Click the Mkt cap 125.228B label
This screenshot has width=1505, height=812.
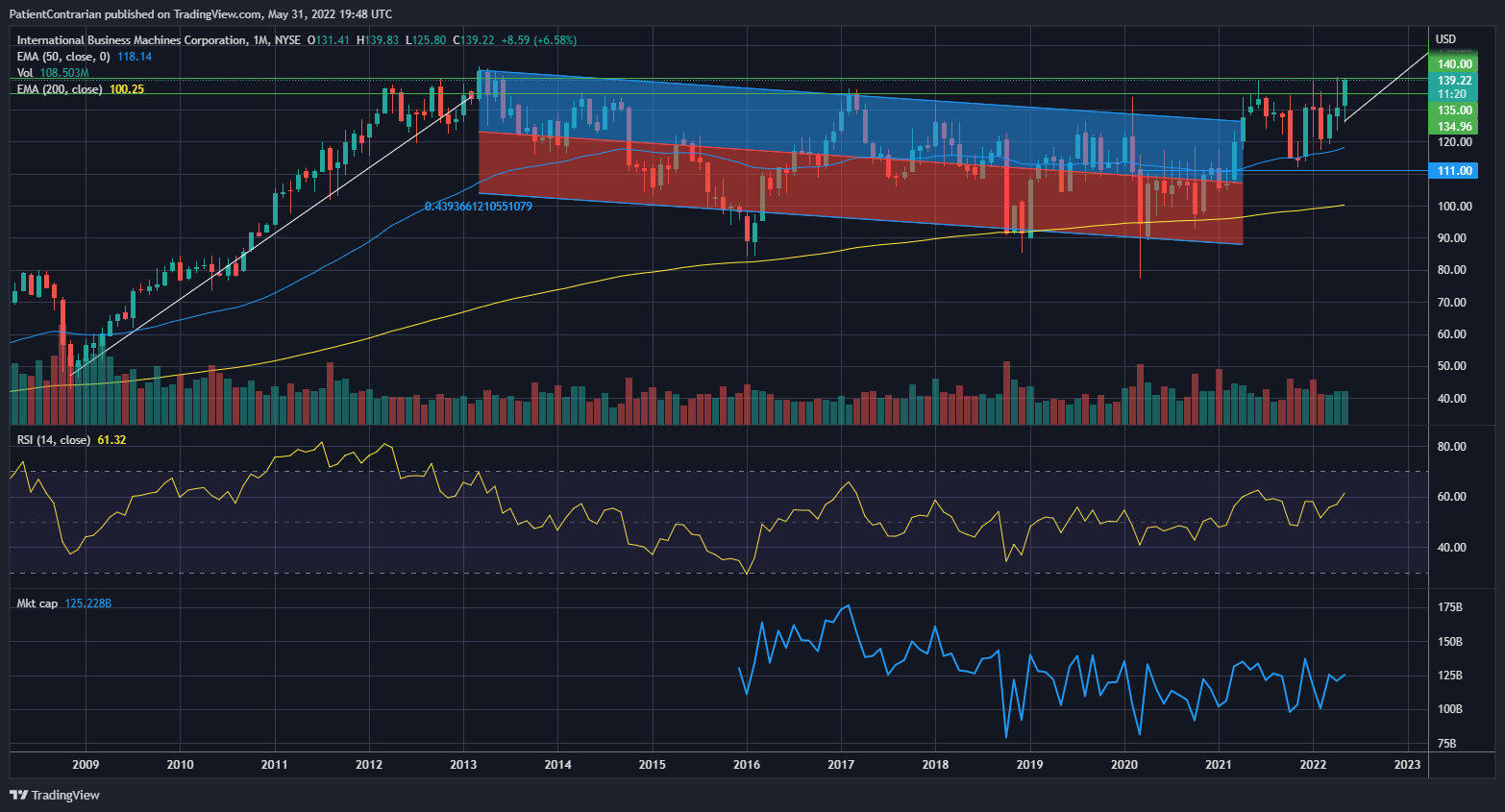pyautogui.click(x=64, y=603)
